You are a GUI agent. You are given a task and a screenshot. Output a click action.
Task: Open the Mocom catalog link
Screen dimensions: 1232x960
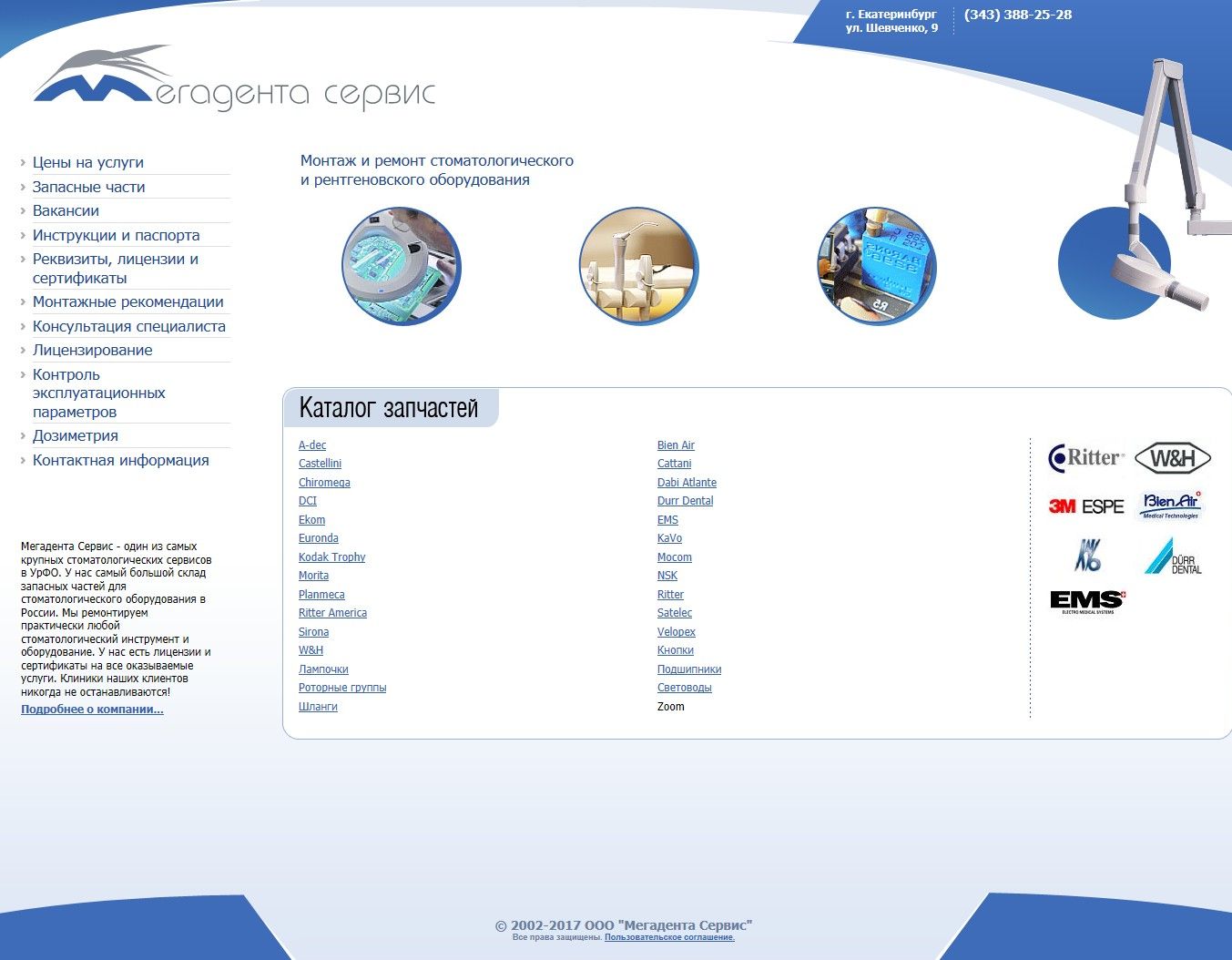click(674, 557)
